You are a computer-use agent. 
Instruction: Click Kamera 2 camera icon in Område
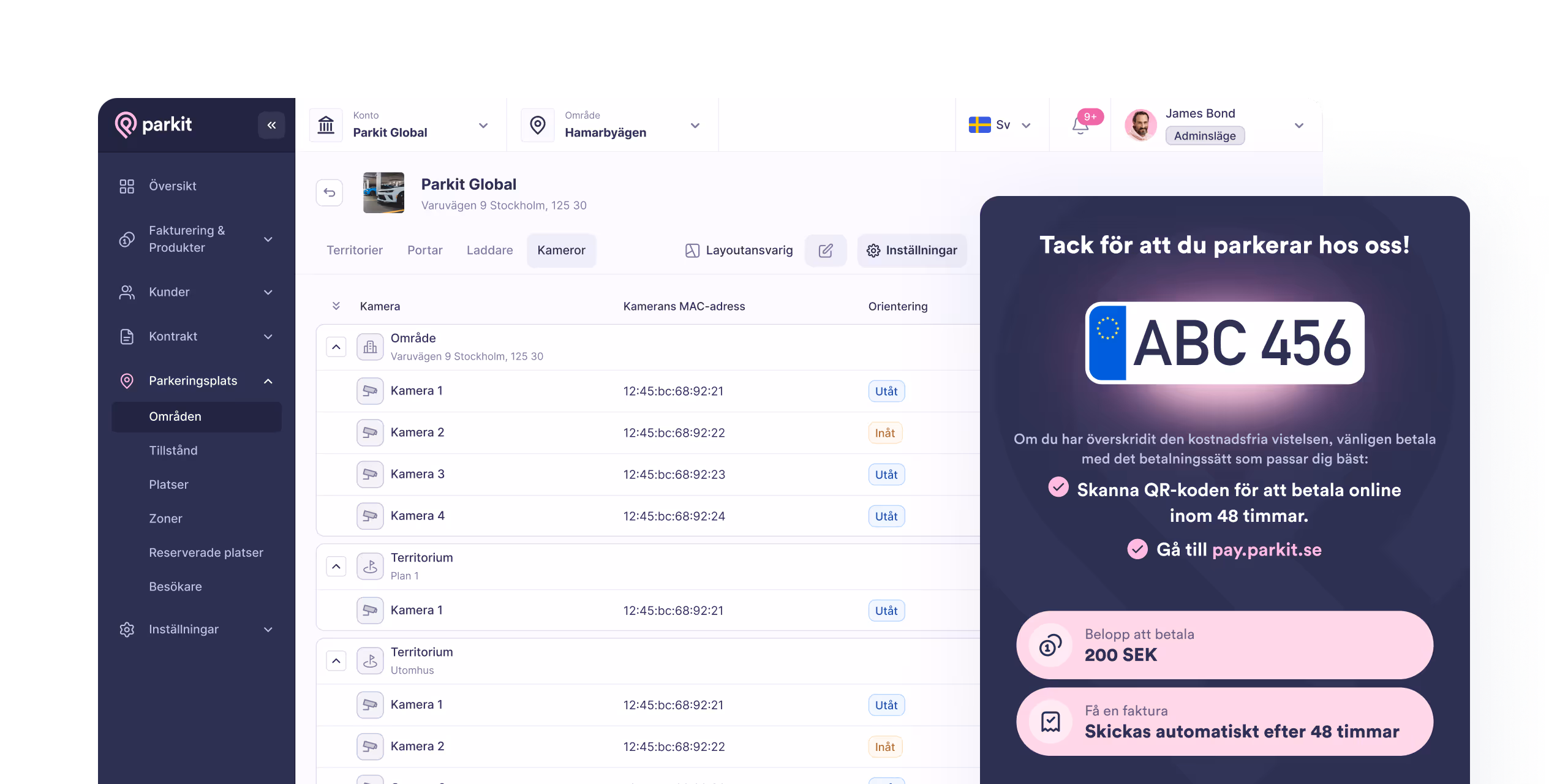coord(370,432)
